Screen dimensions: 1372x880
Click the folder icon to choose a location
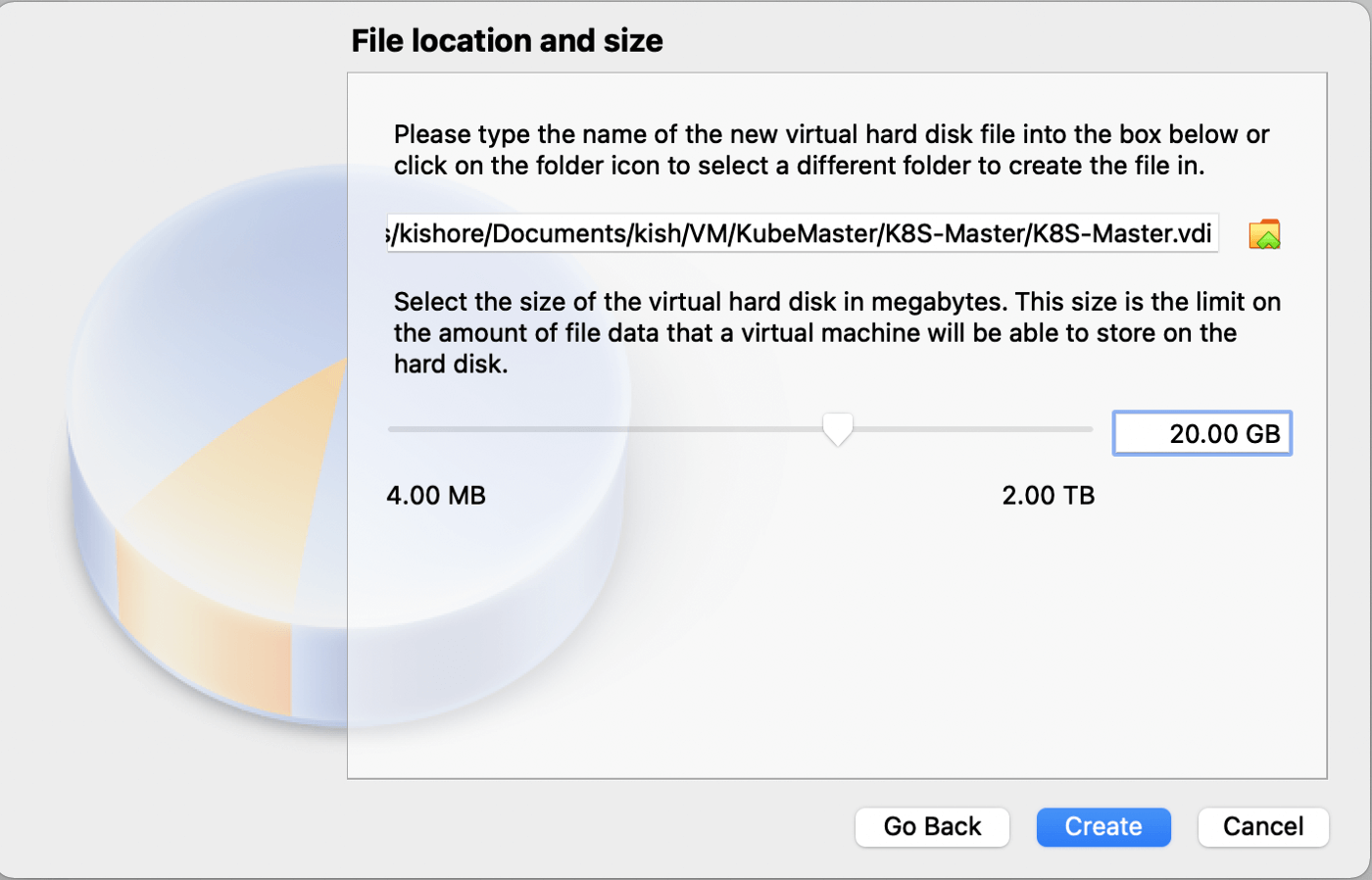pyautogui.click(x=1264, y=234)
